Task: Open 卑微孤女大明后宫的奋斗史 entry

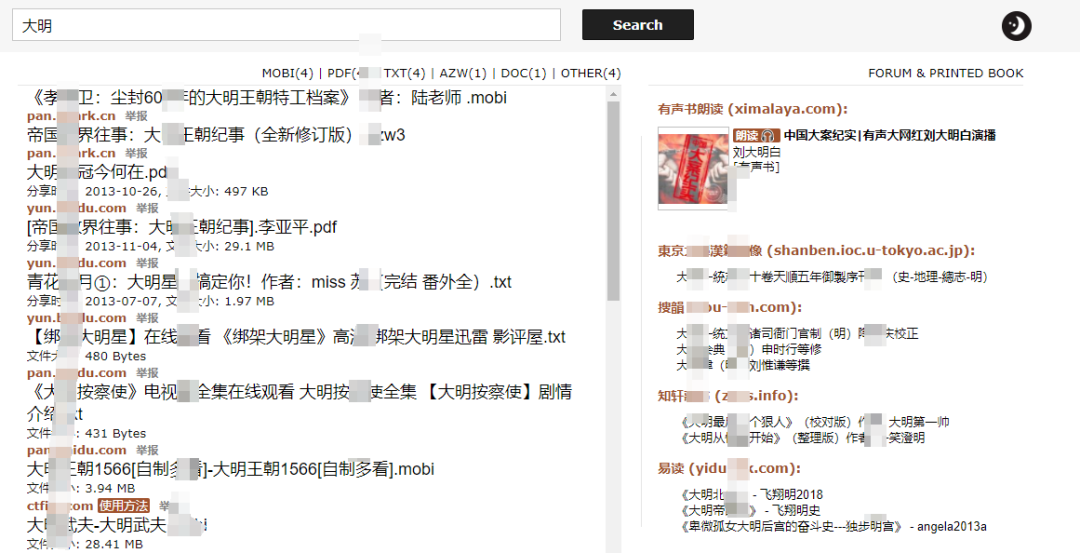Action: coord(834,527)
